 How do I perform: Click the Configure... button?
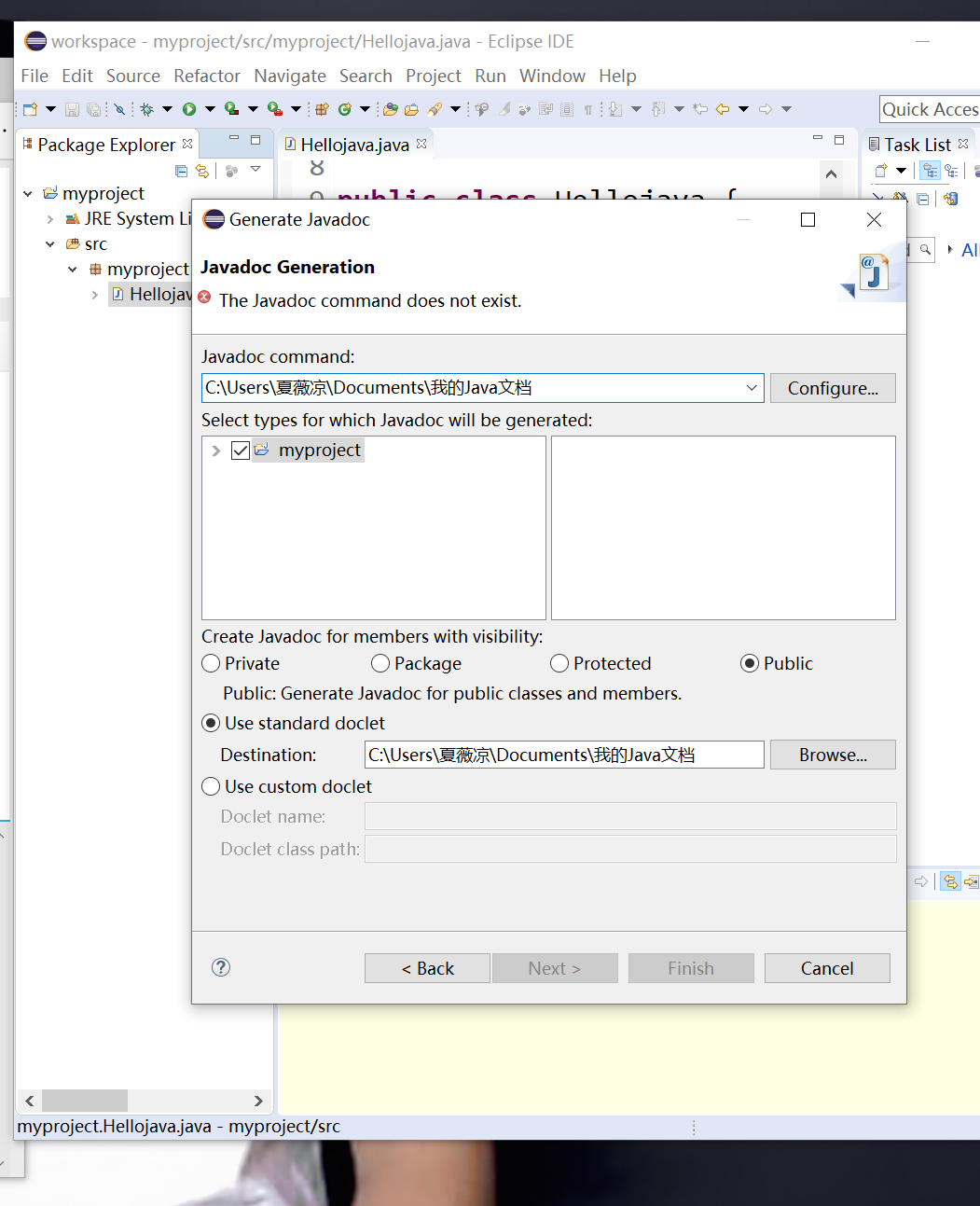pos(833,388)
